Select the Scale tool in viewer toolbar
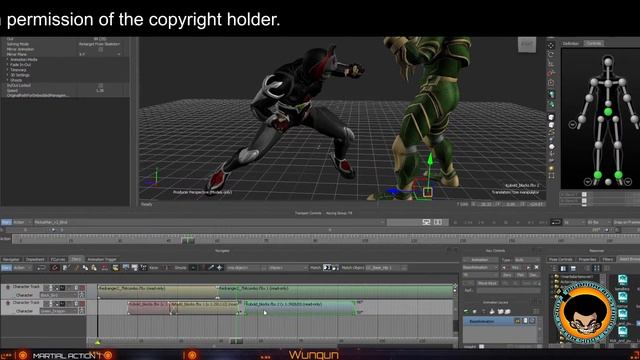The image size is (640, 360). tap(551, 64)
